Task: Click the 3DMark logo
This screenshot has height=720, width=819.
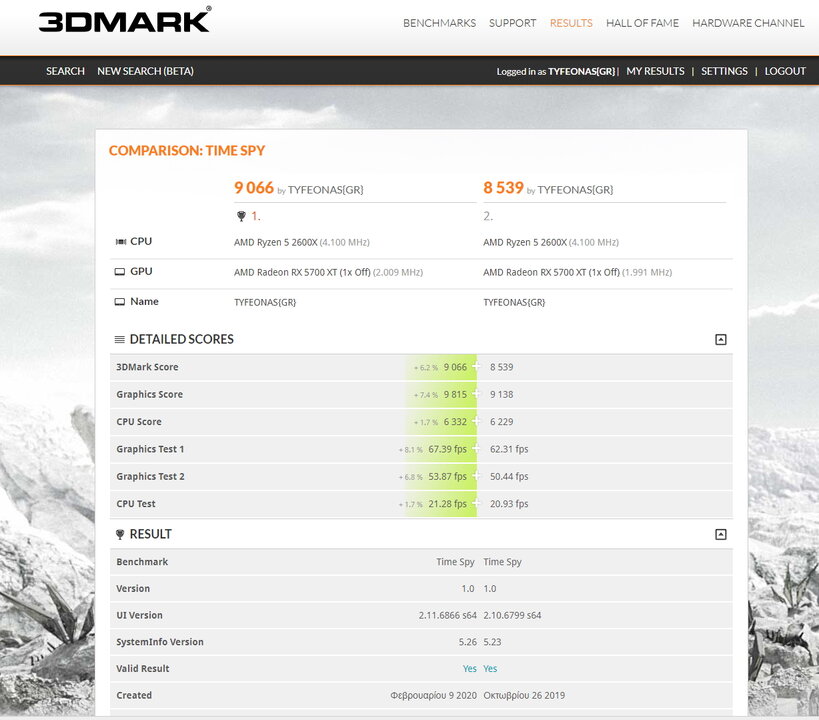Action: coord(125,20)
